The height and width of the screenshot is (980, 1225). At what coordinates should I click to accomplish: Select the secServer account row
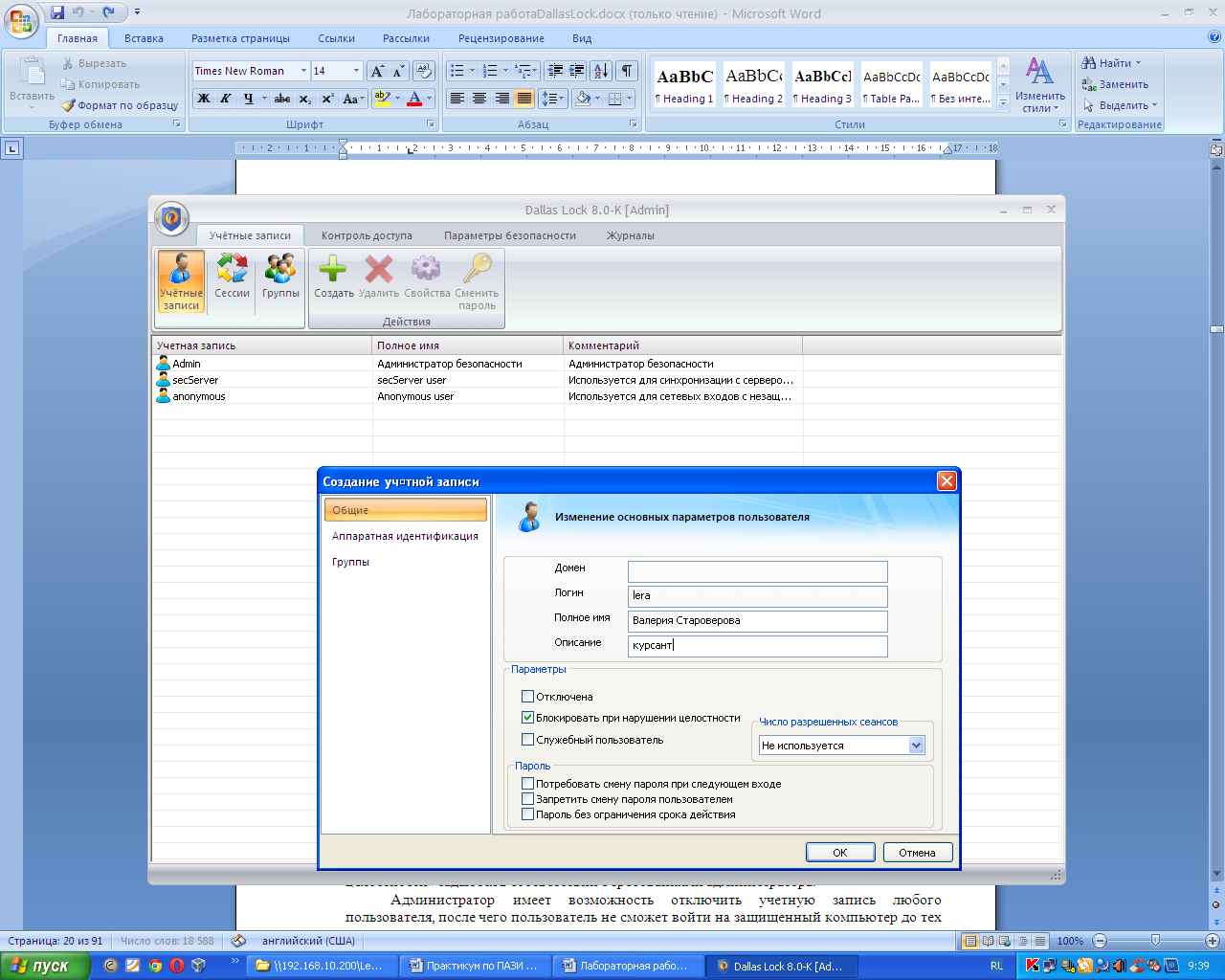click(x=607, y=380)
